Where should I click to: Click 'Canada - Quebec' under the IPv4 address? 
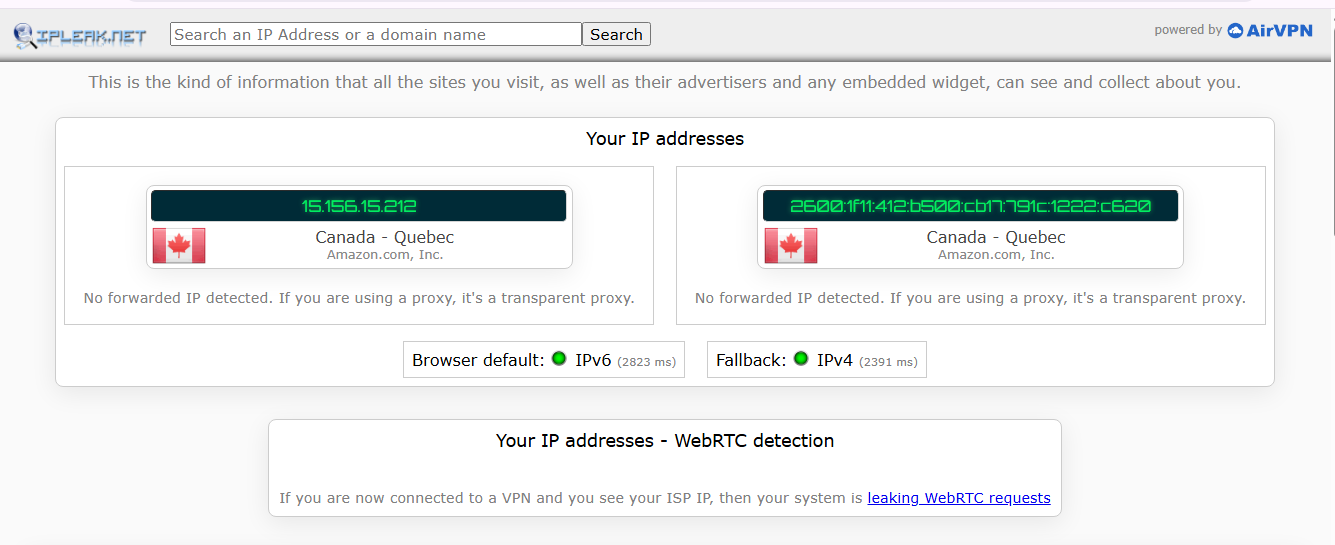tap(385, 237)
